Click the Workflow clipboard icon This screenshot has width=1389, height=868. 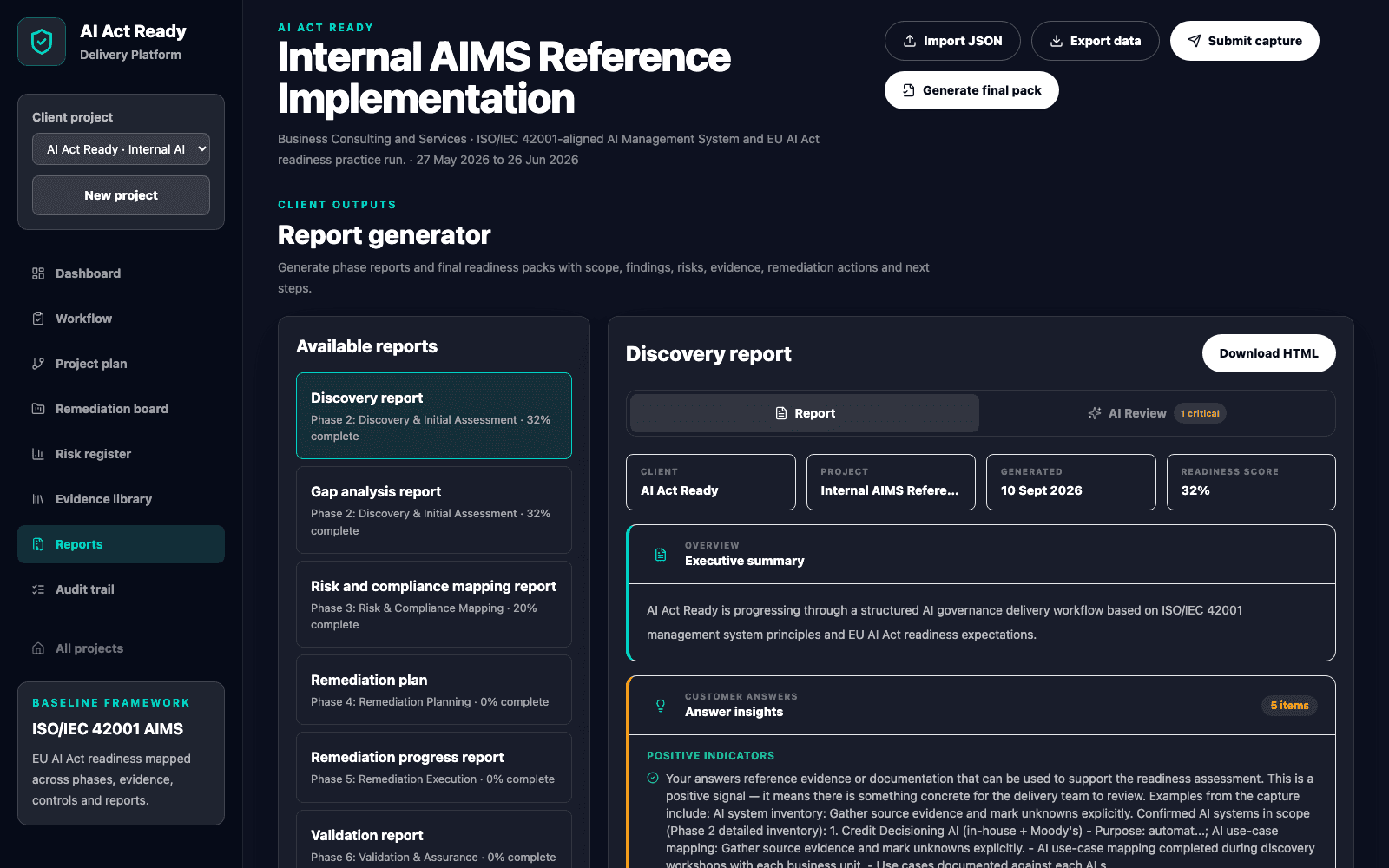point(38,319)
